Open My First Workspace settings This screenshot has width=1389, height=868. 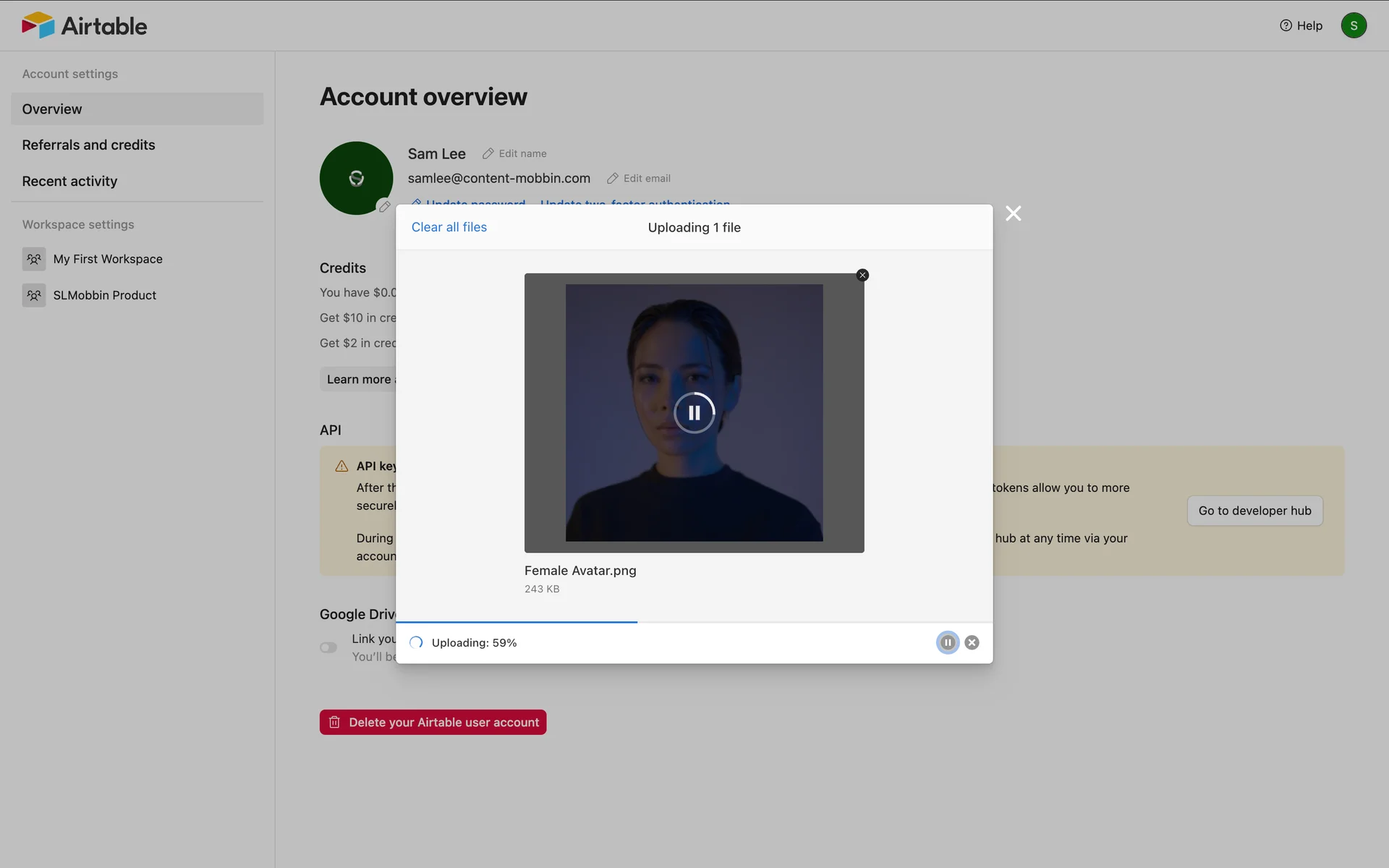point(107,259)
